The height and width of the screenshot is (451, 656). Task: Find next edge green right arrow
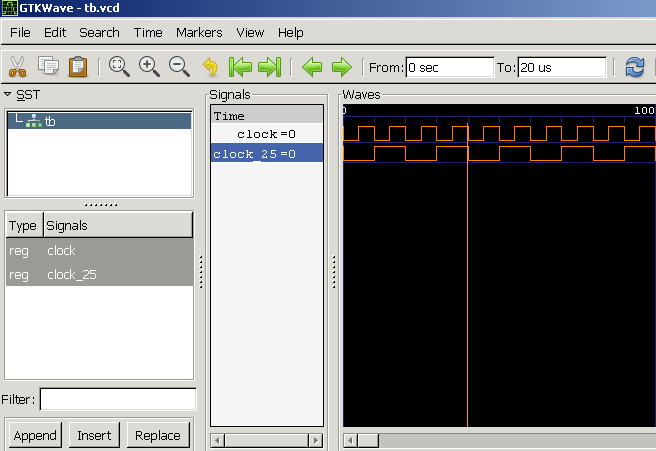342,67
